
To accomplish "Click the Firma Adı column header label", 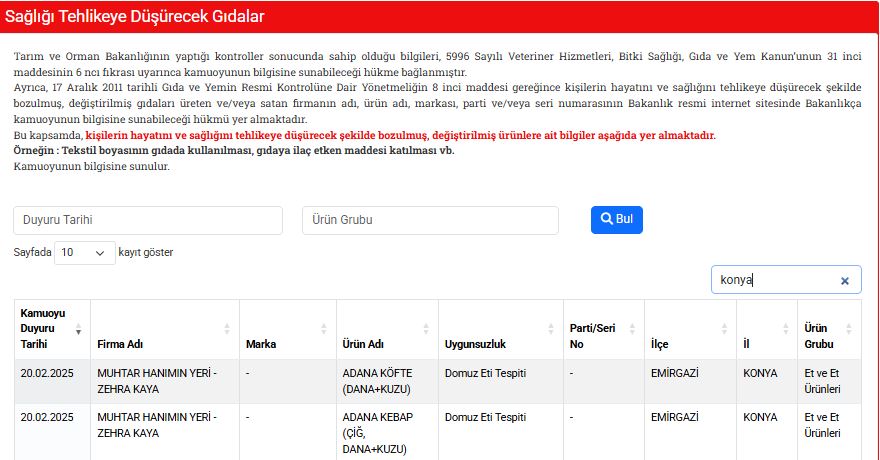I will [120, 344].
